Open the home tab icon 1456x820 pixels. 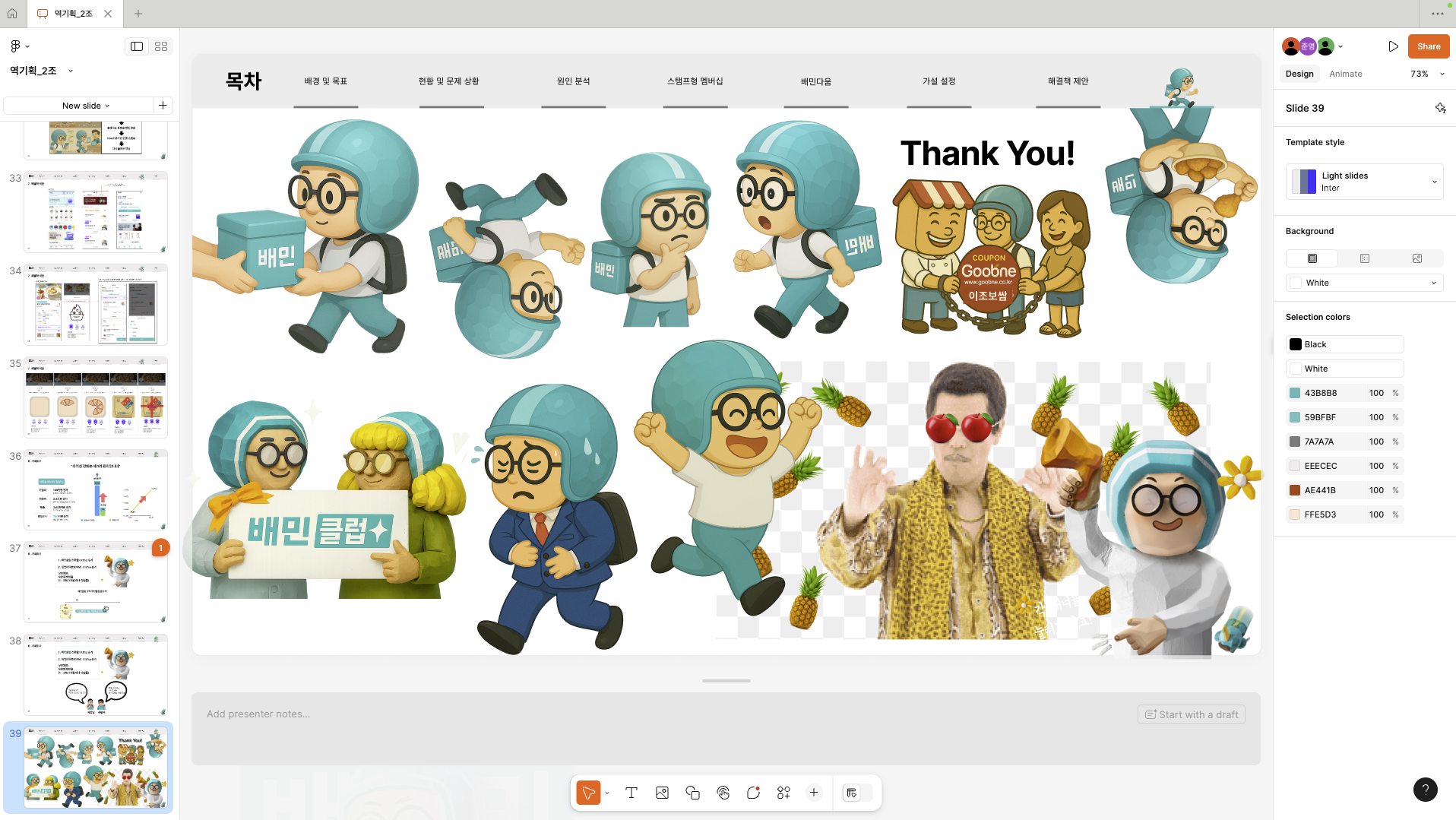click(12, 14)
